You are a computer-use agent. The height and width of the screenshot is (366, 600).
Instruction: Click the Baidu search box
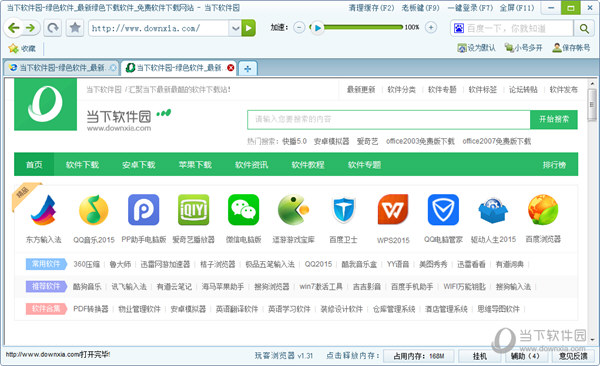point(513,28)
